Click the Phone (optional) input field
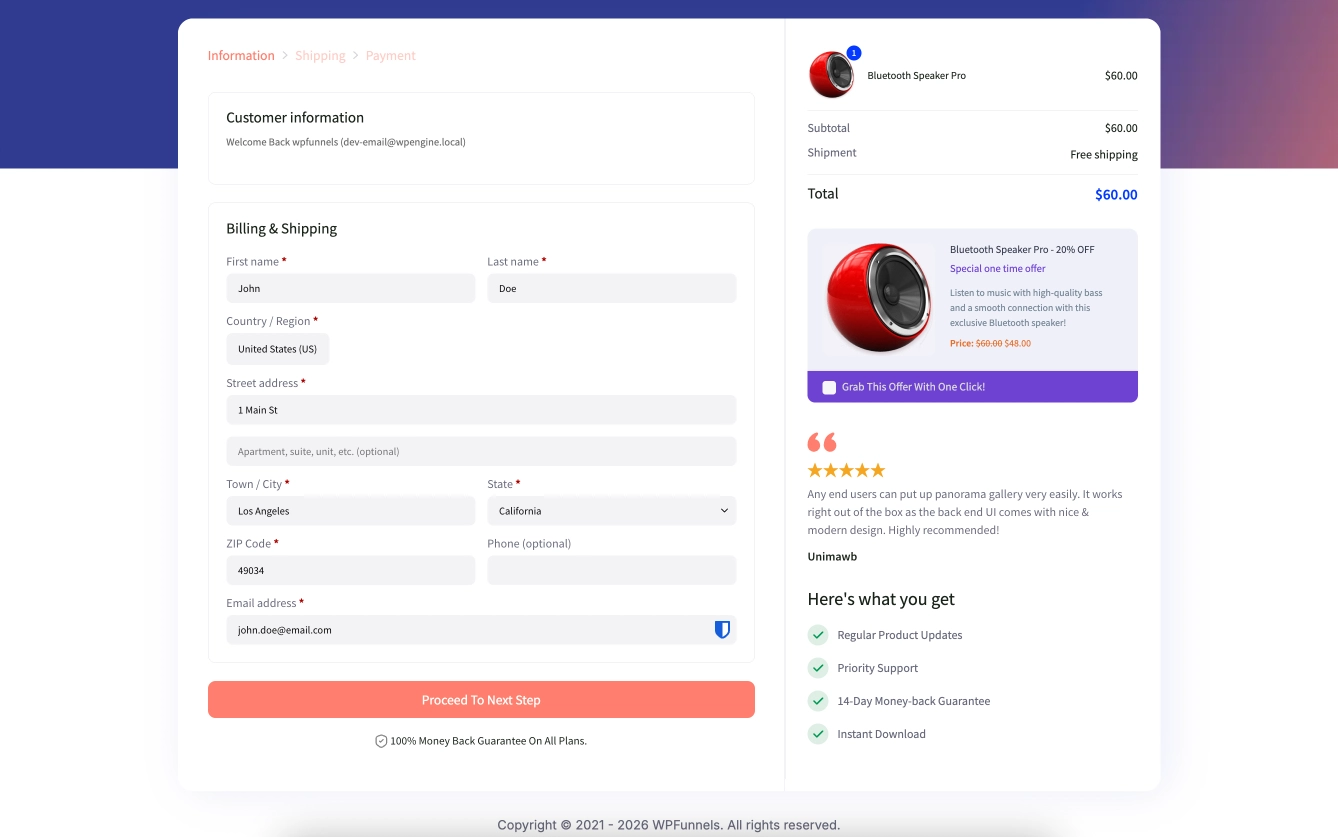The height and width of the screenshot is (837, 1338). (611, 570)
